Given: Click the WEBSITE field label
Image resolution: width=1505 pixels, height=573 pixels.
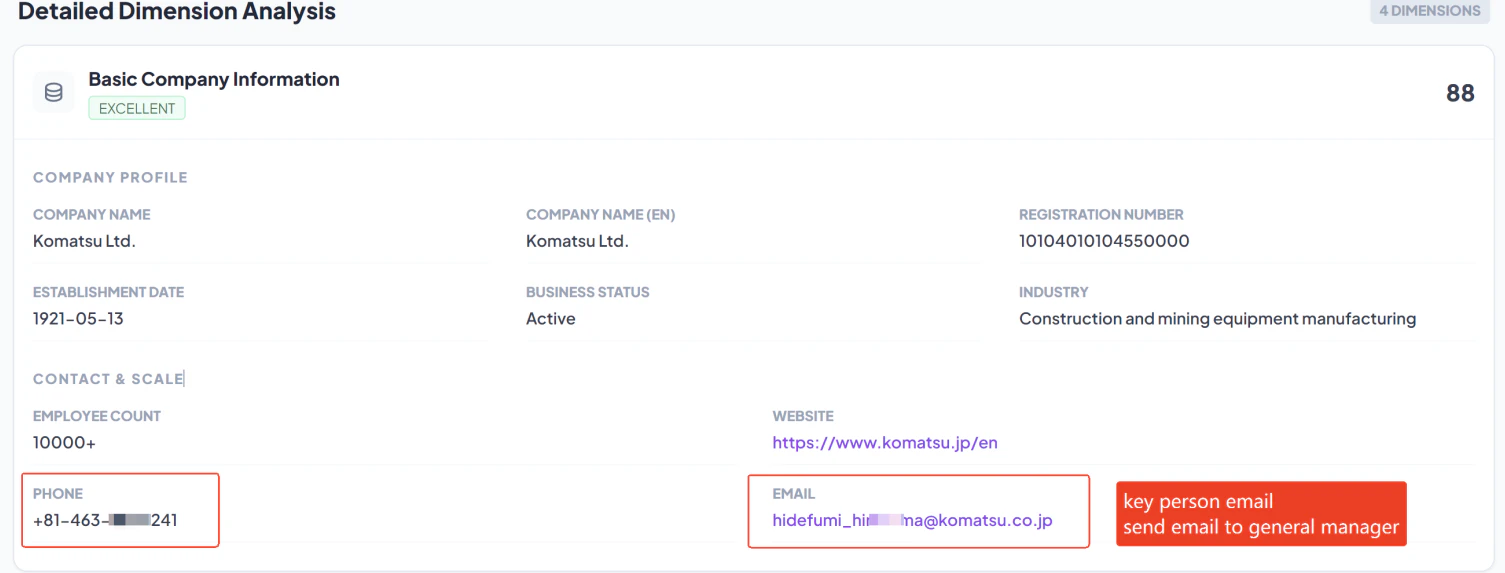Looking at the screenshot, I should [802, 416].
